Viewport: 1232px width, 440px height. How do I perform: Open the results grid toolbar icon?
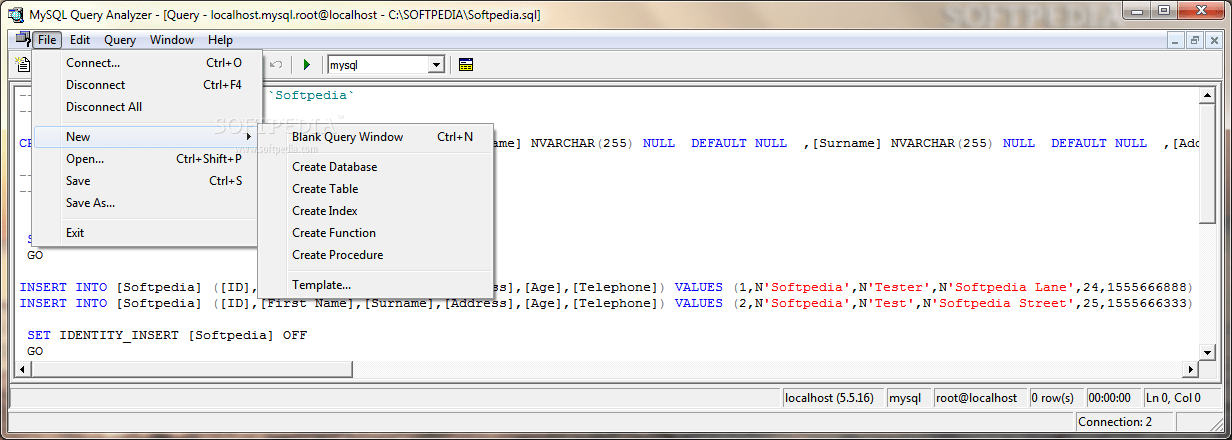pos(466,65)
